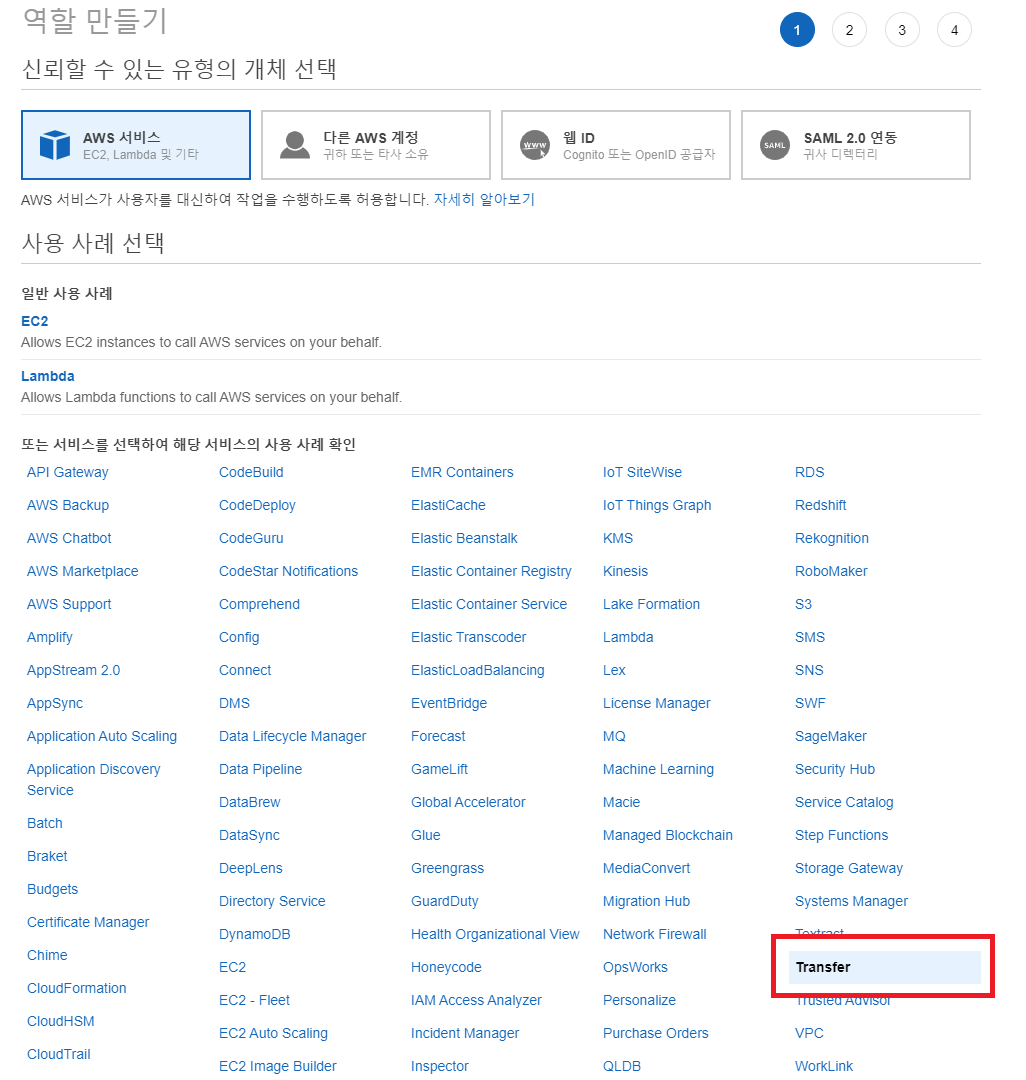This screenshot has height=1080, width=1026.
Task: Select EventBridge service
Action: (449, 703)
